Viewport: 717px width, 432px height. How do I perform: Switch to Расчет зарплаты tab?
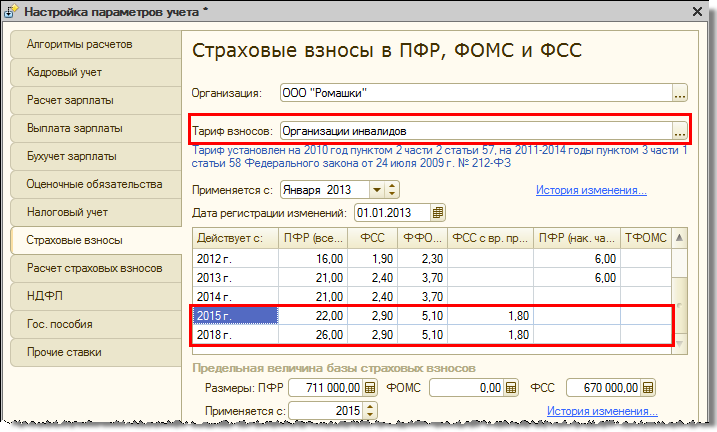click(96, 100)
